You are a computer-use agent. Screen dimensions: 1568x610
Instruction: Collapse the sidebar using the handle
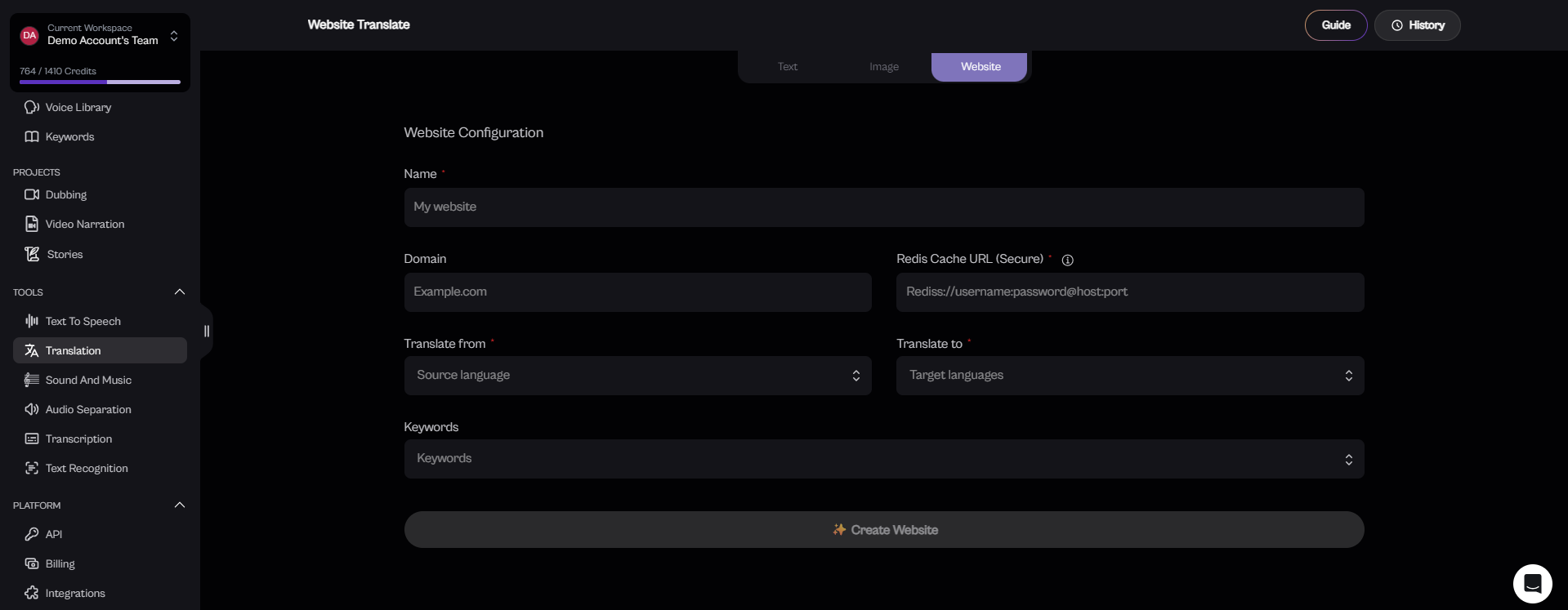206,331
